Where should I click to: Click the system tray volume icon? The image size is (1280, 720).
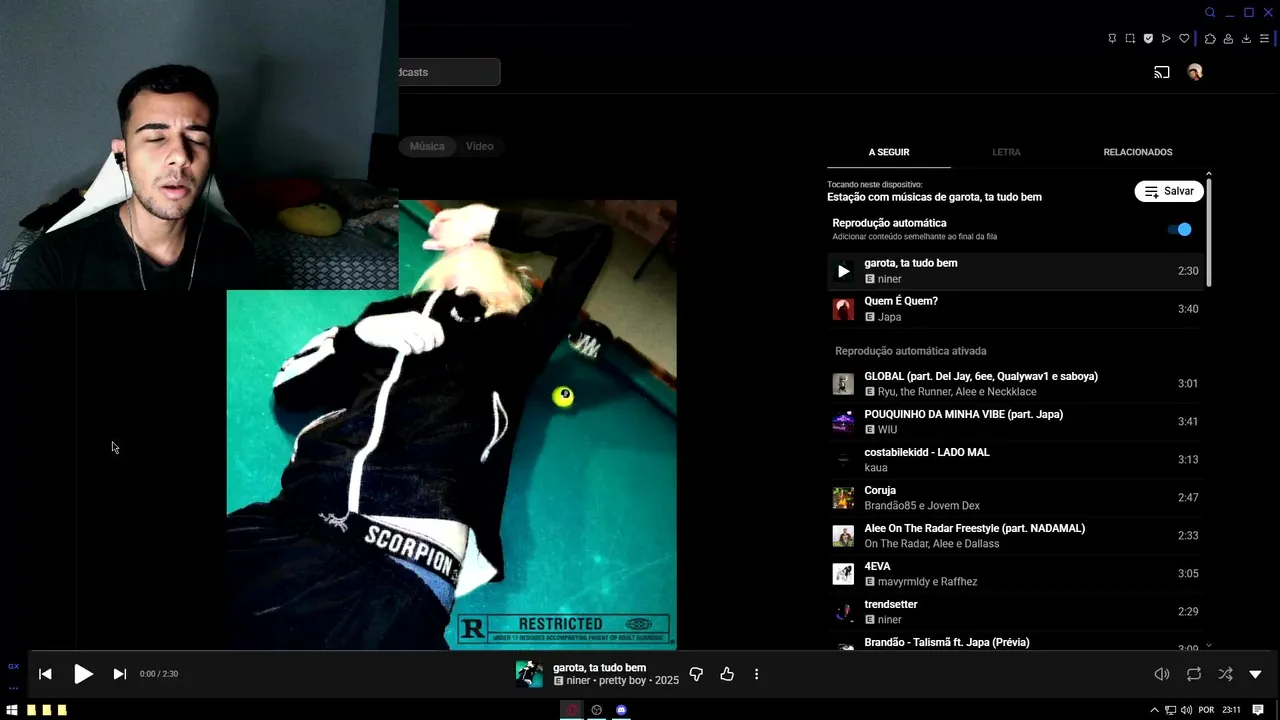click(1186, 710)
